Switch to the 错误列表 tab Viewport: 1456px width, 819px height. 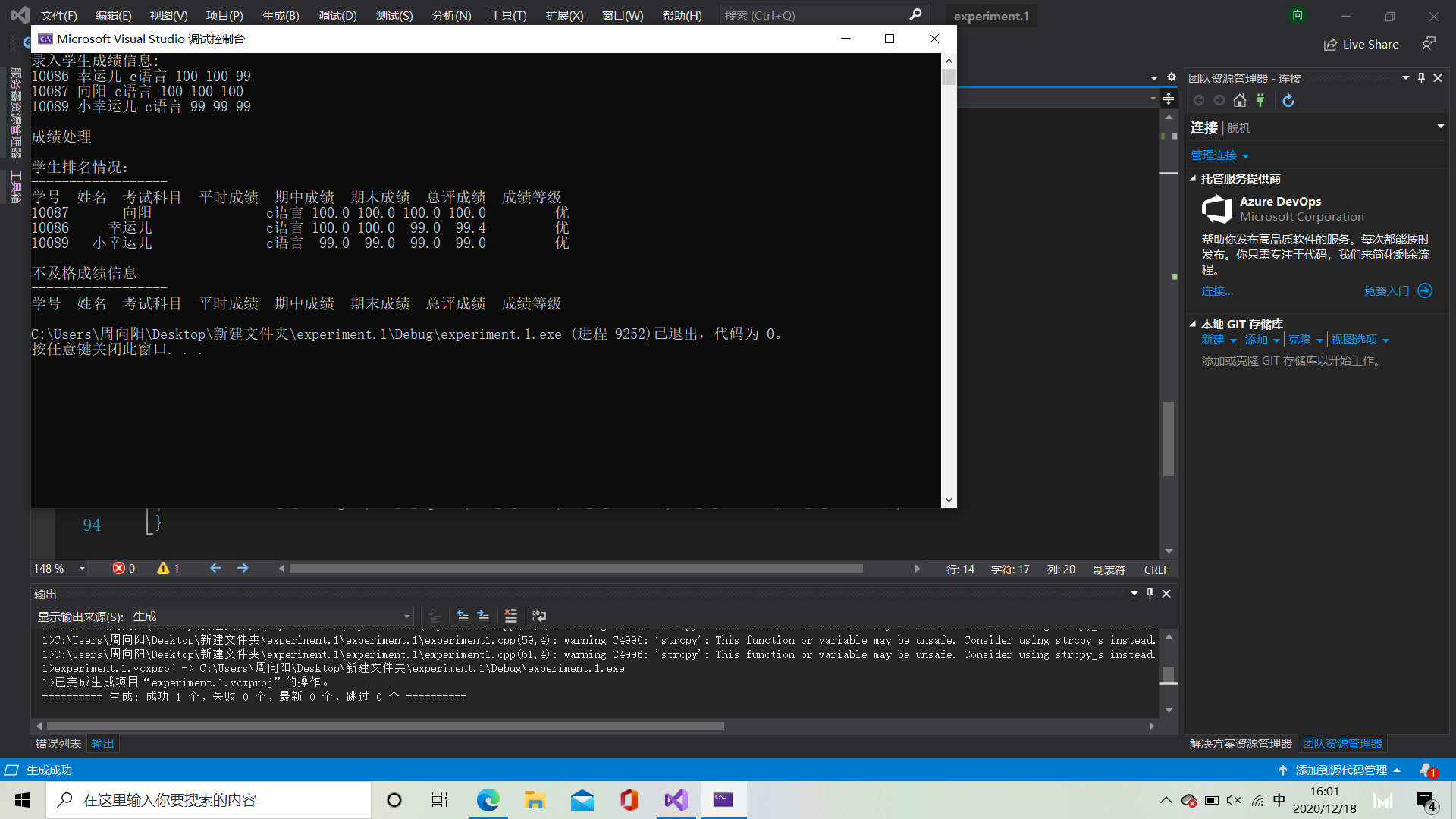pyautogui.click(x=58, y=743)
